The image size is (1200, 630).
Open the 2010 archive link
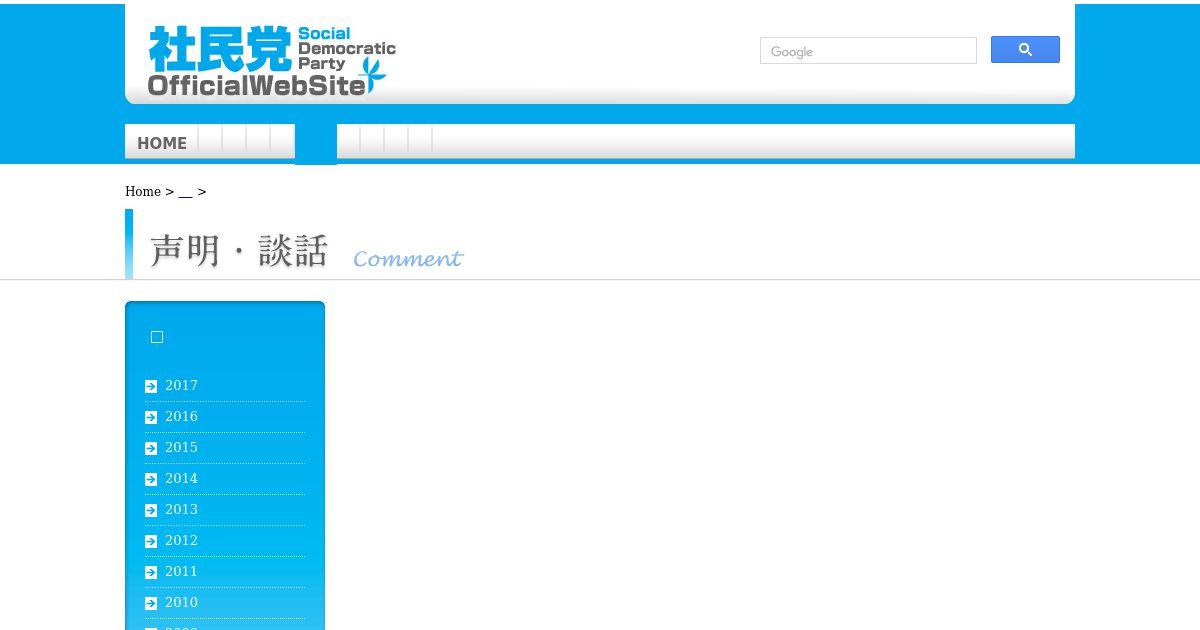[181, 602]
